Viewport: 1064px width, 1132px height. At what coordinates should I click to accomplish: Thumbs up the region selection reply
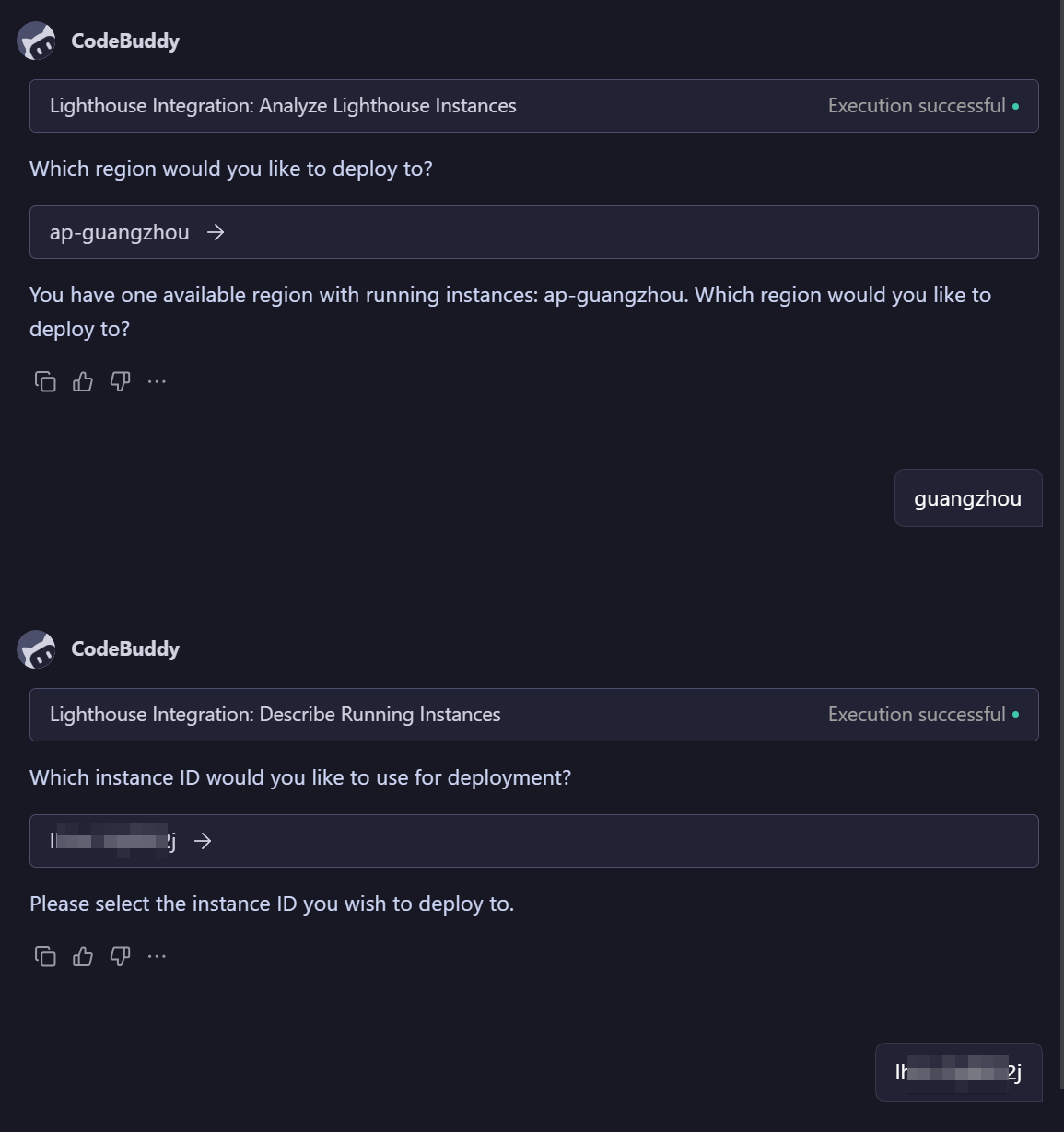[x=83, y=381]
